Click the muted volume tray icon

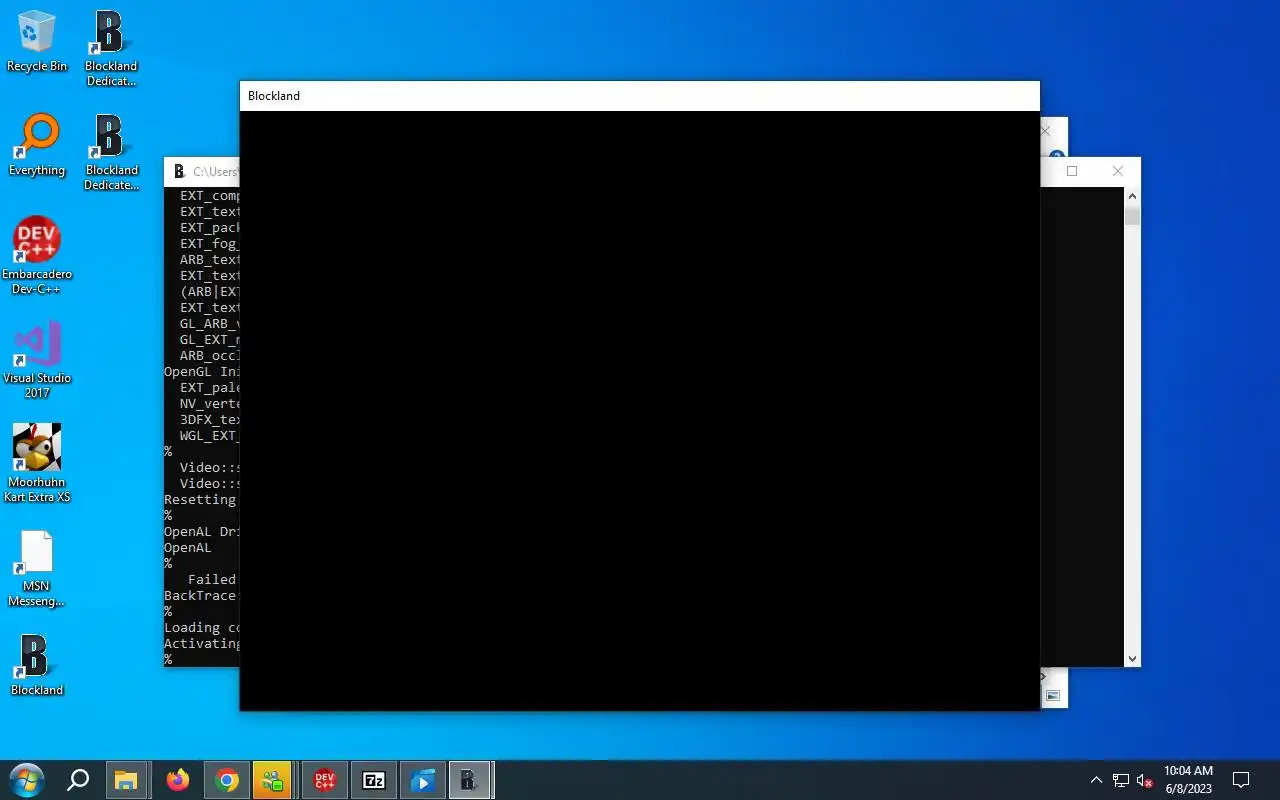point(1145,781)
